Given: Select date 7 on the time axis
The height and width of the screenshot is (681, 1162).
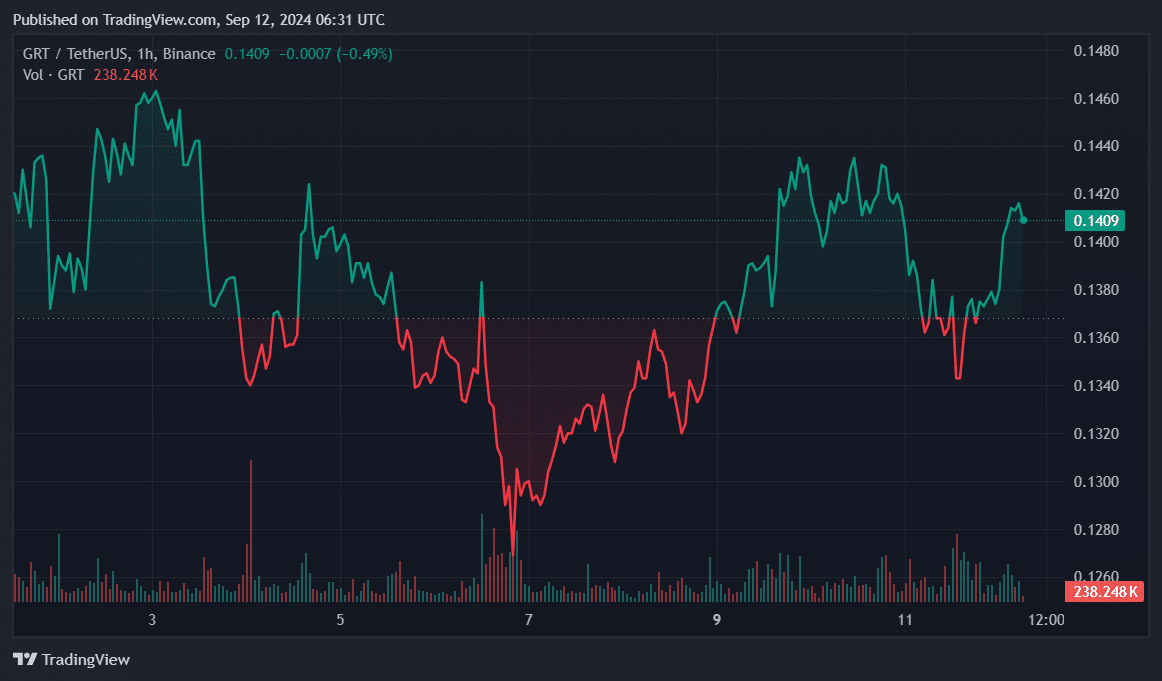Looking at the screenshot, I should point(528,619).
